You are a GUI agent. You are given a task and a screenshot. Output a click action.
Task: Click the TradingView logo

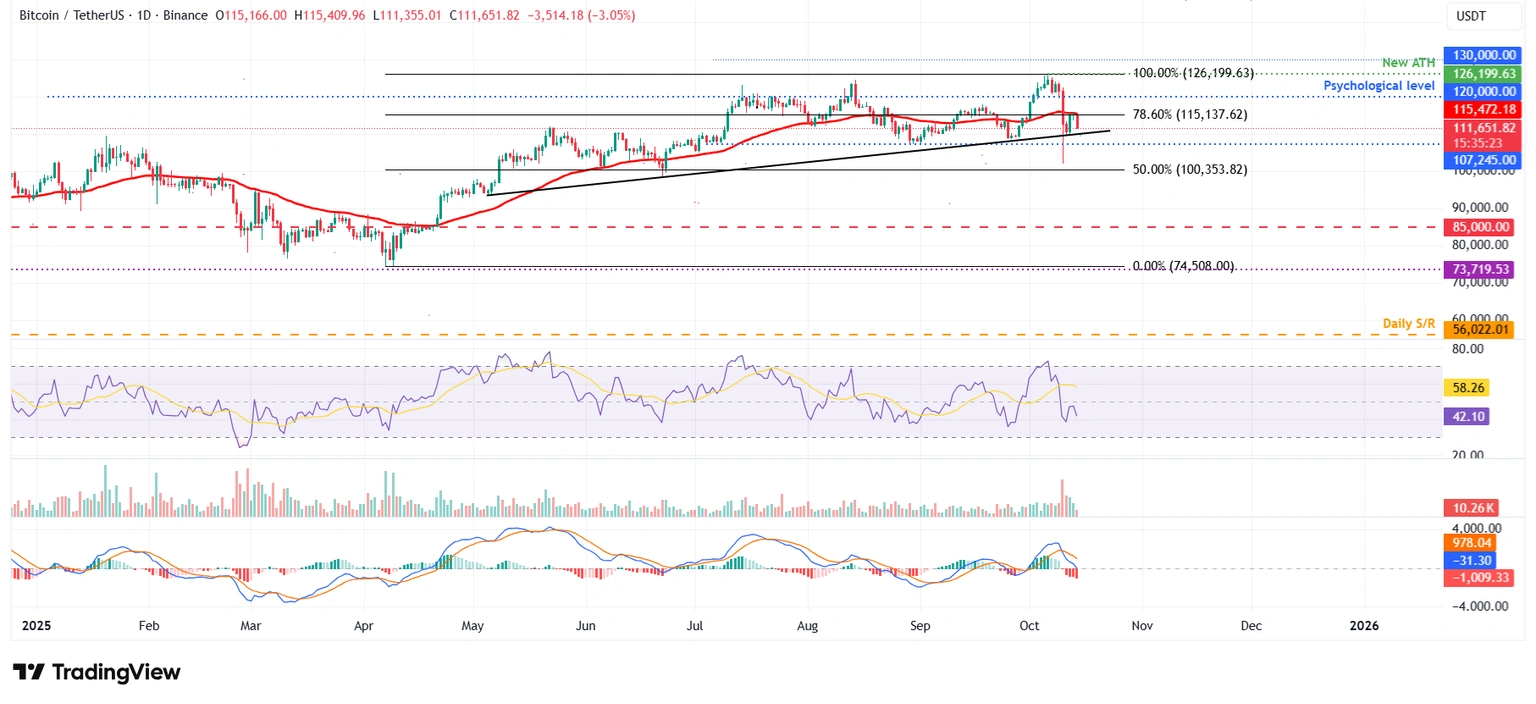pos(95,672)
